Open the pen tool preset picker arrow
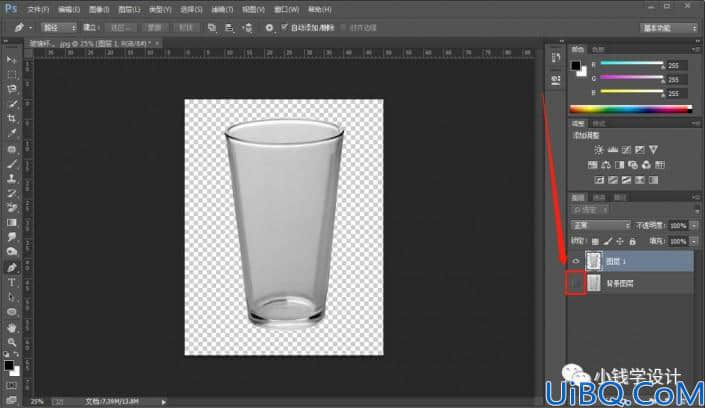705x408 pixels. pyautogui.click(x=30, y=28)
